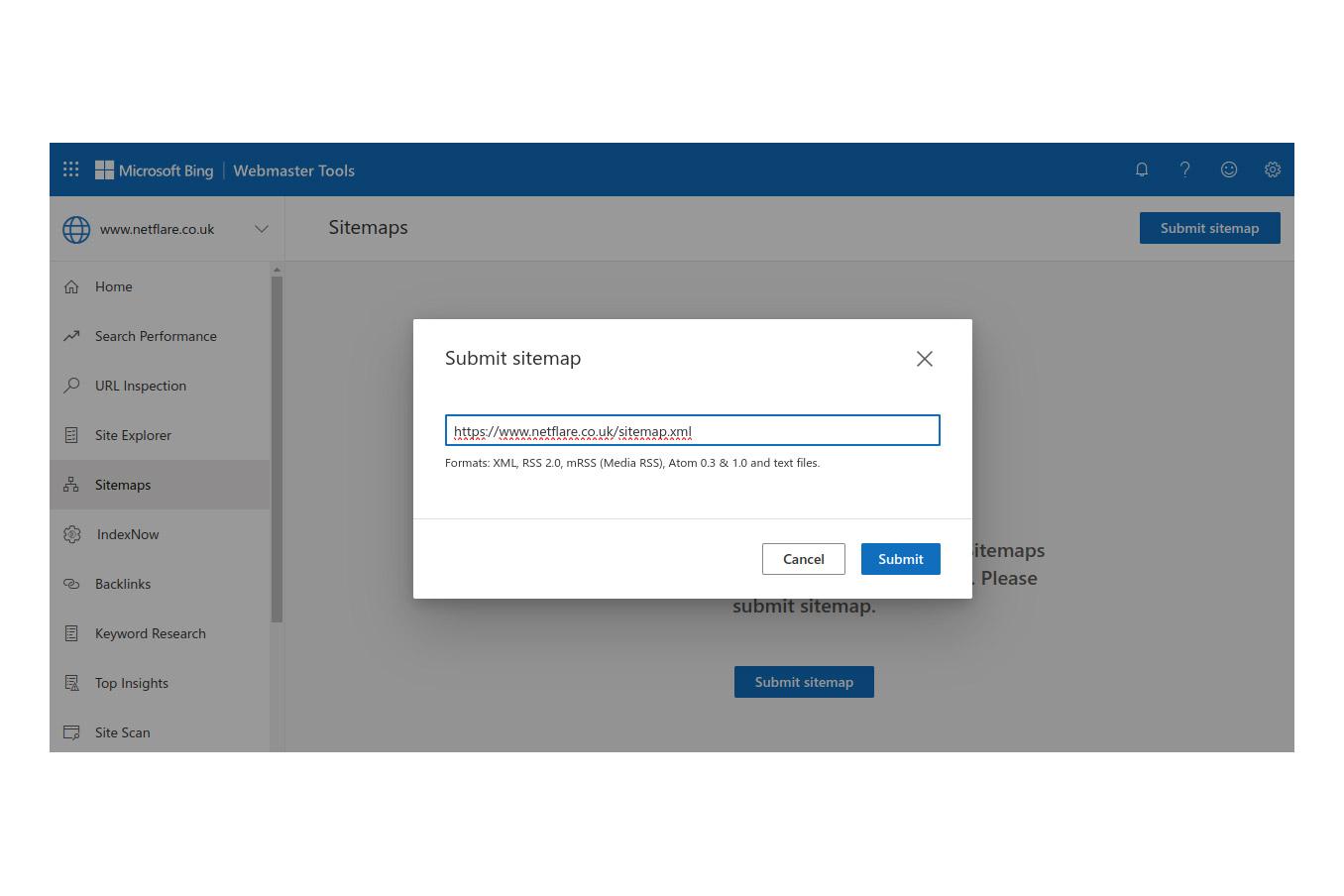Open the help question mark icon
Screen dimensions: 1344x896
click(x=1184, y=169)
